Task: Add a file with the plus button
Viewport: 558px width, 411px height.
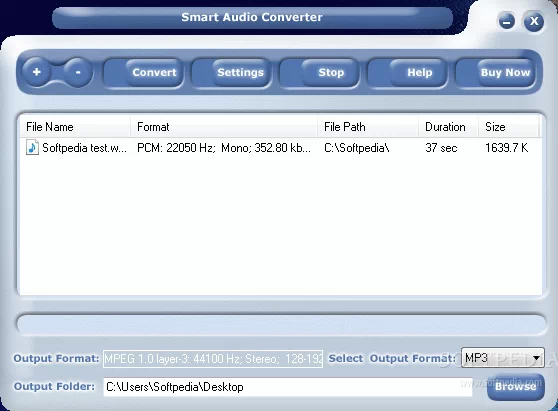Action: [36, 72]
